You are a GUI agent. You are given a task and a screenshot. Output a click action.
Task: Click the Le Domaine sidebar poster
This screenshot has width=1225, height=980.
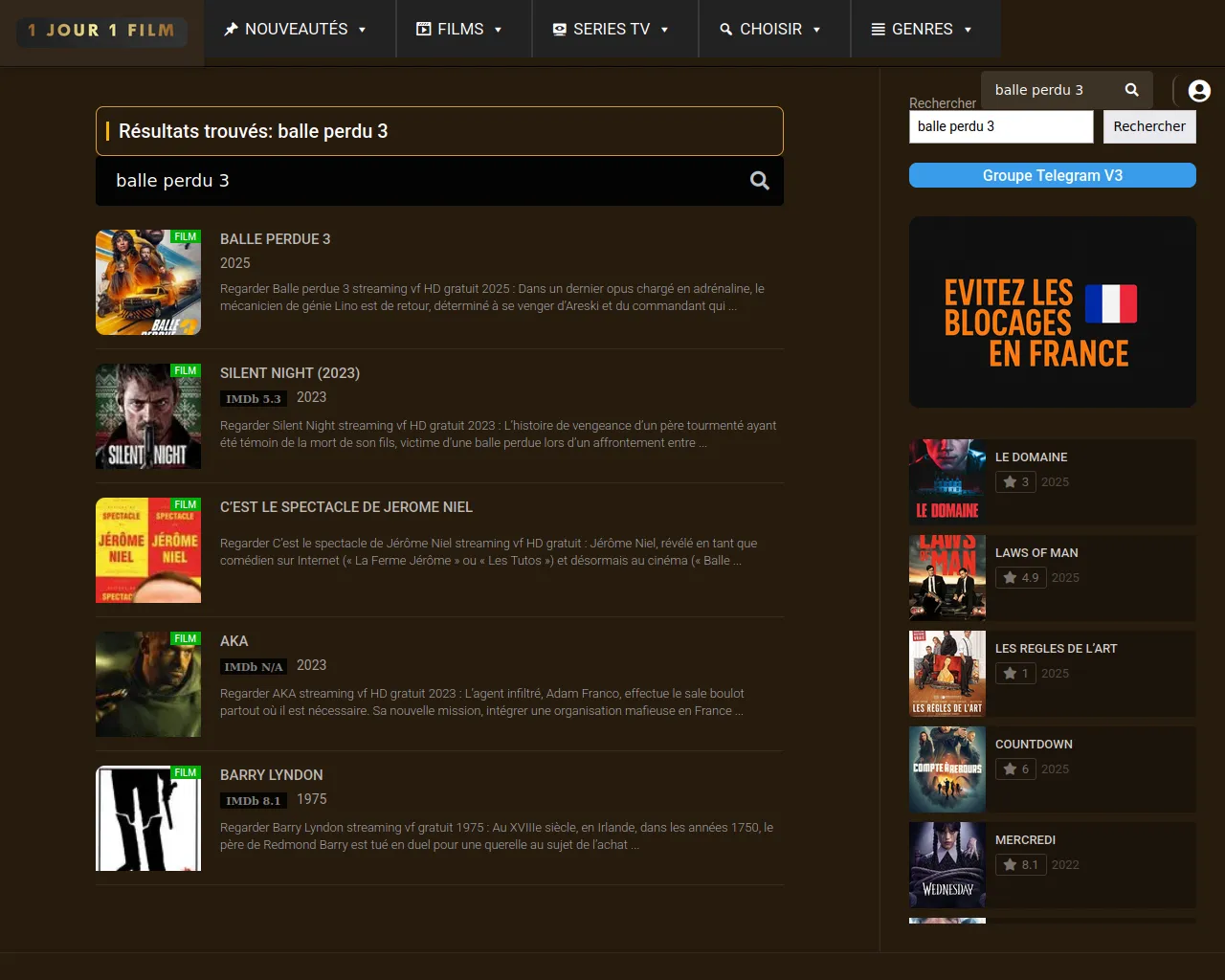pyautogui.click(x=947, y=482)
